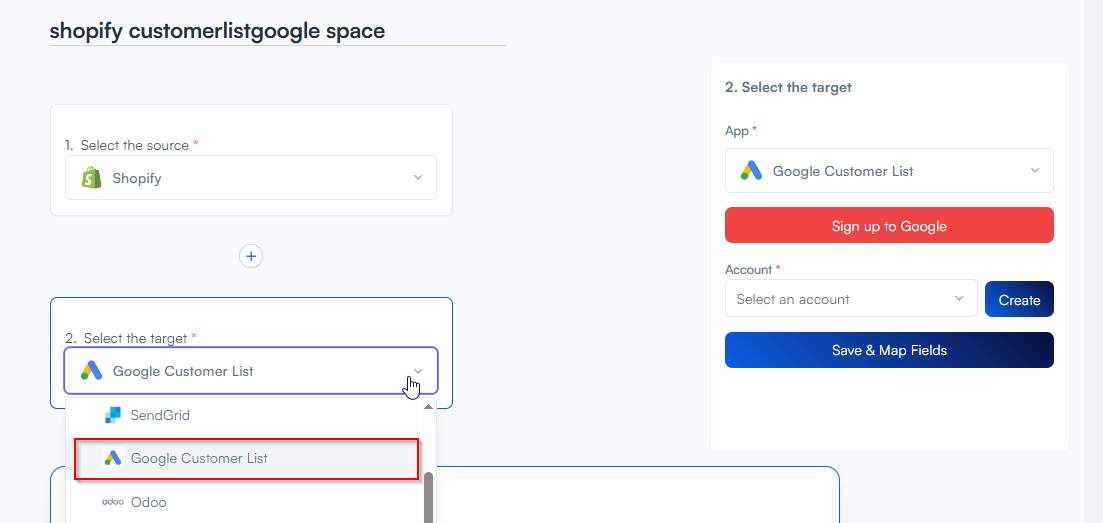
Task: Click the SendGrid logo in the options list
Action: point(113,415)
